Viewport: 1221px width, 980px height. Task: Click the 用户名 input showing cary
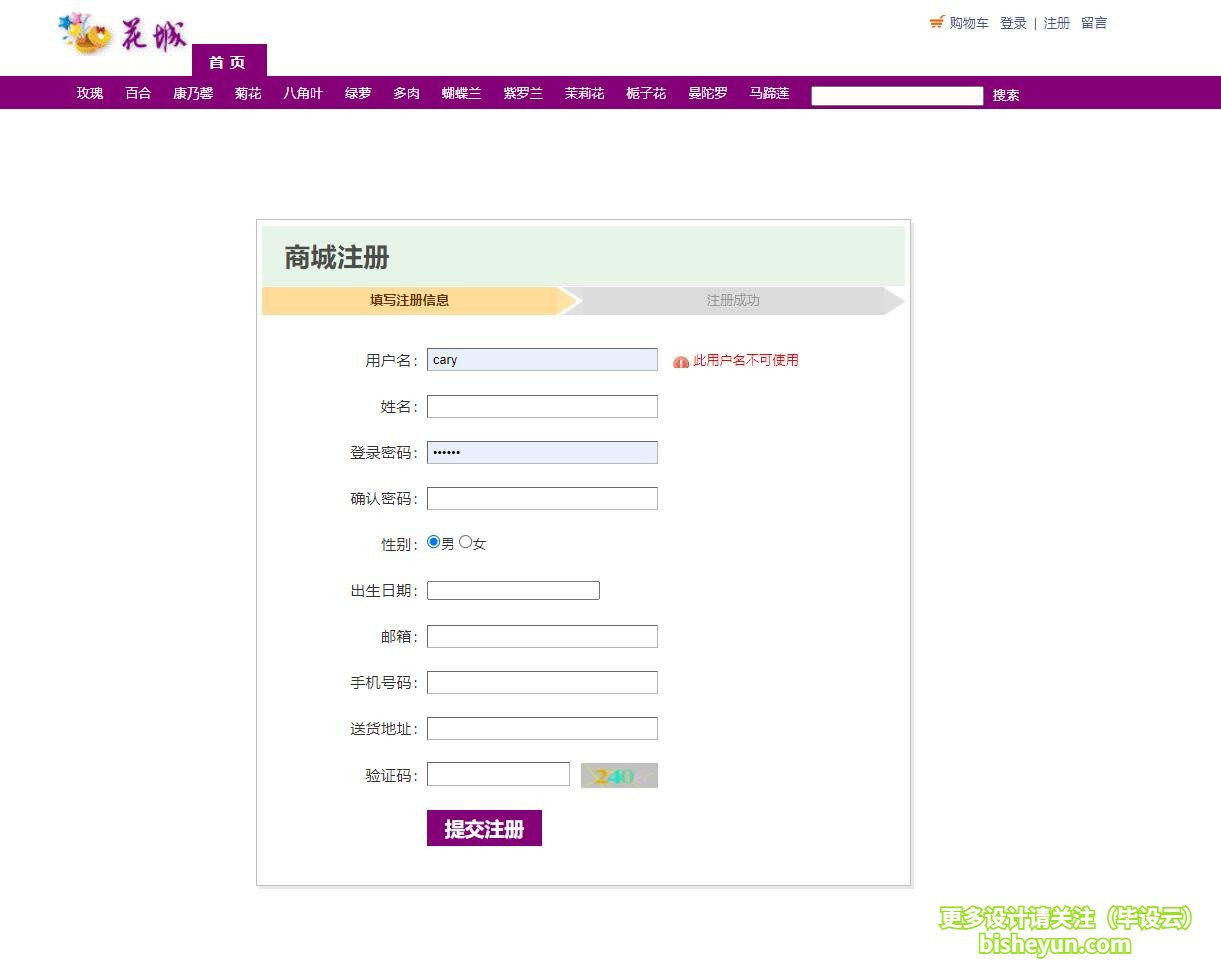tap(541, 359)
